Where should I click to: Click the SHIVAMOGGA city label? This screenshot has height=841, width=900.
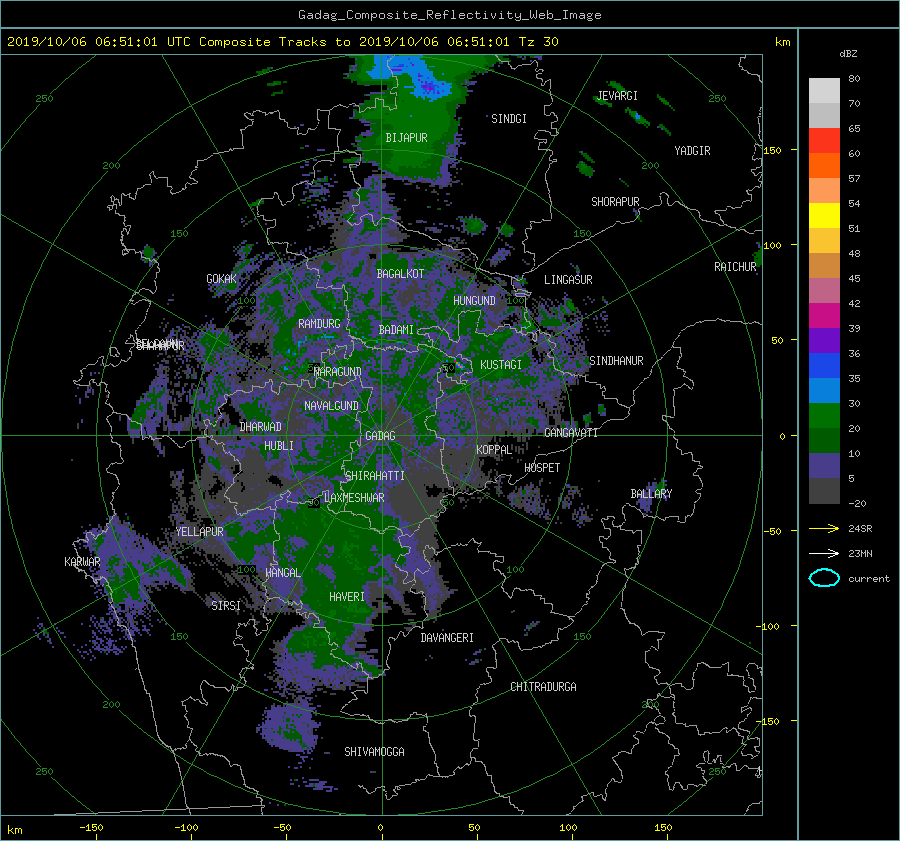point(374,751)
